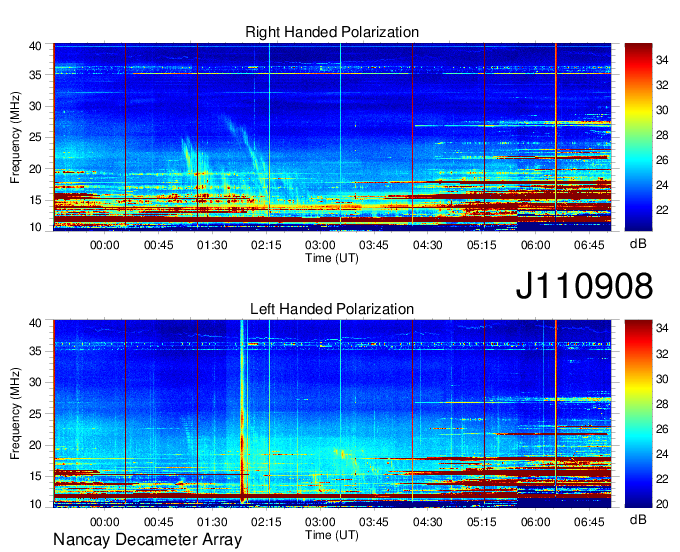Screen dimensions: 680x552
Task: Click the "Left Handed Polarization" plot title
Action: pos(332,309)
